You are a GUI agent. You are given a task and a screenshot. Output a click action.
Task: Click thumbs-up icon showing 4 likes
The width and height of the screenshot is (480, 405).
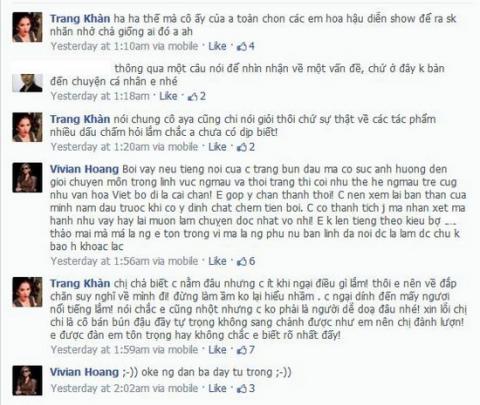tap(242, 46)
